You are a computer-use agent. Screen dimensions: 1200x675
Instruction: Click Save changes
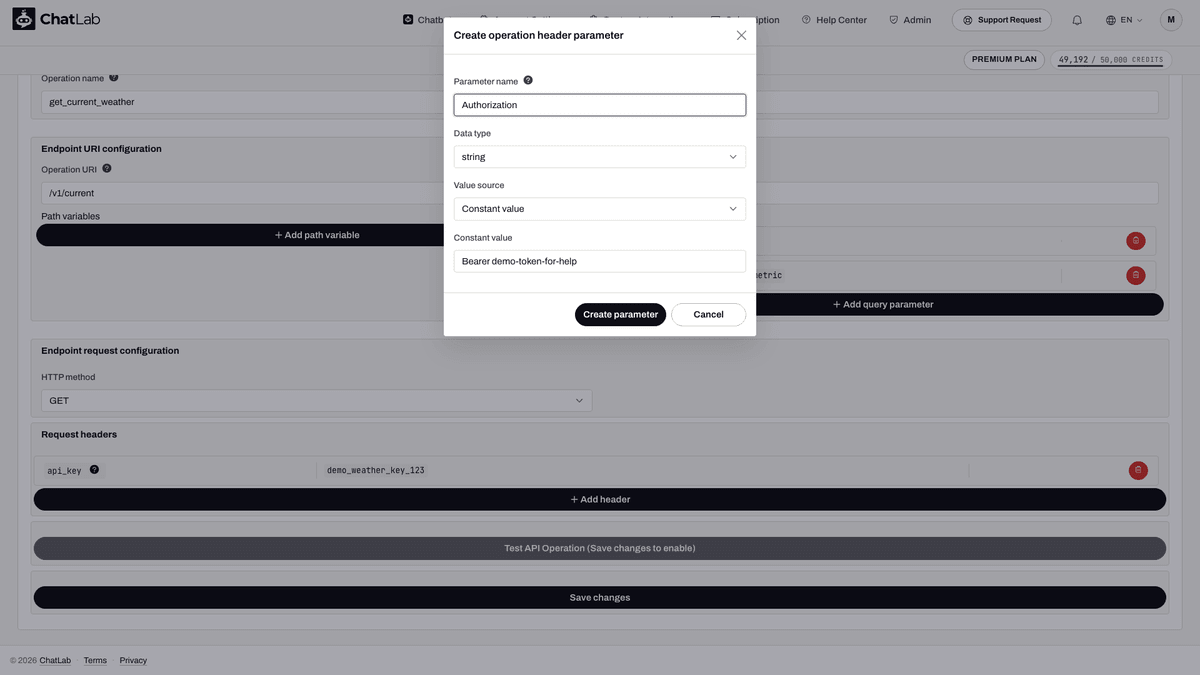pyautogui.click(x=600, y=597)
